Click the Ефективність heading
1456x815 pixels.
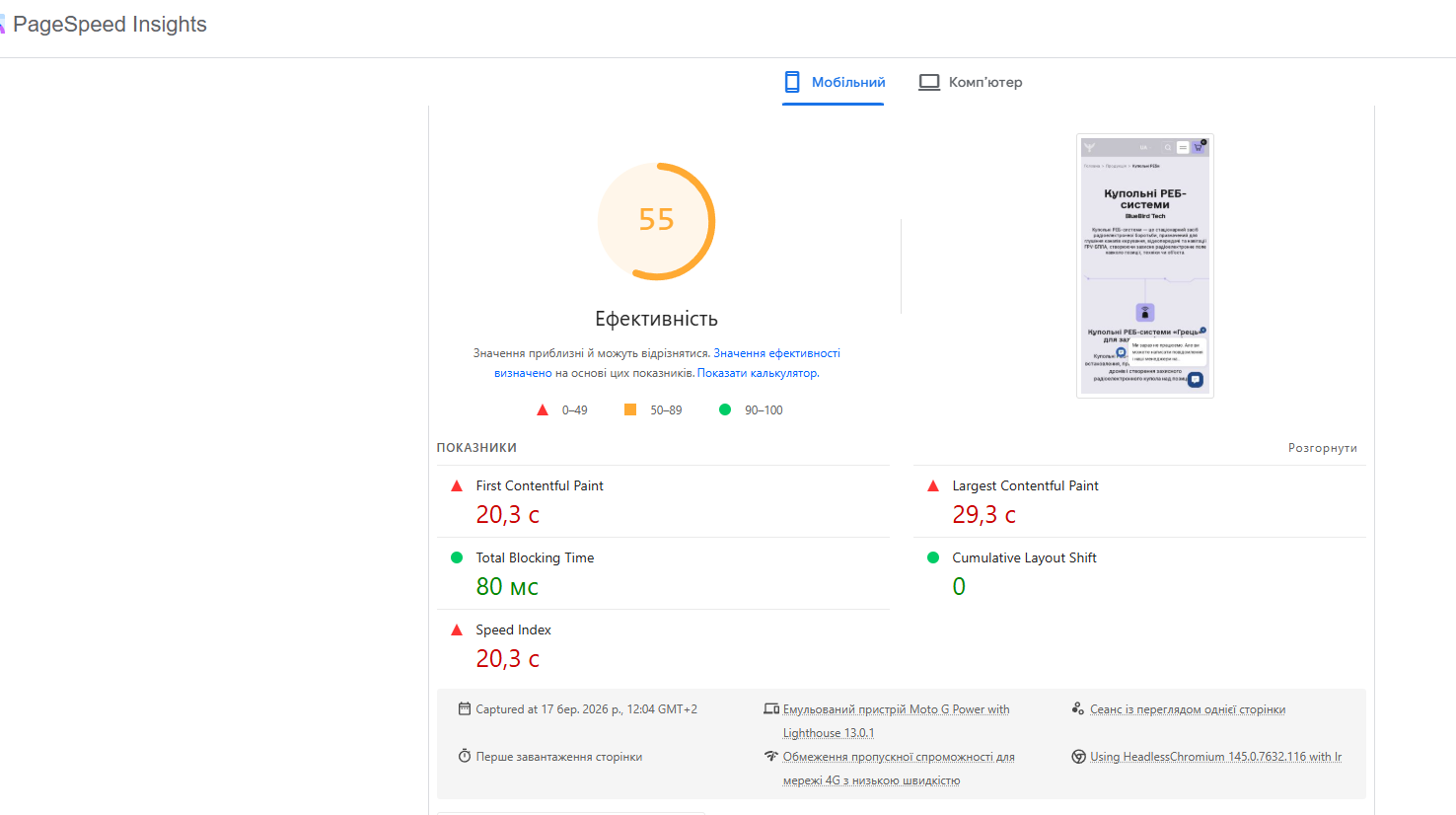[656, 319]
